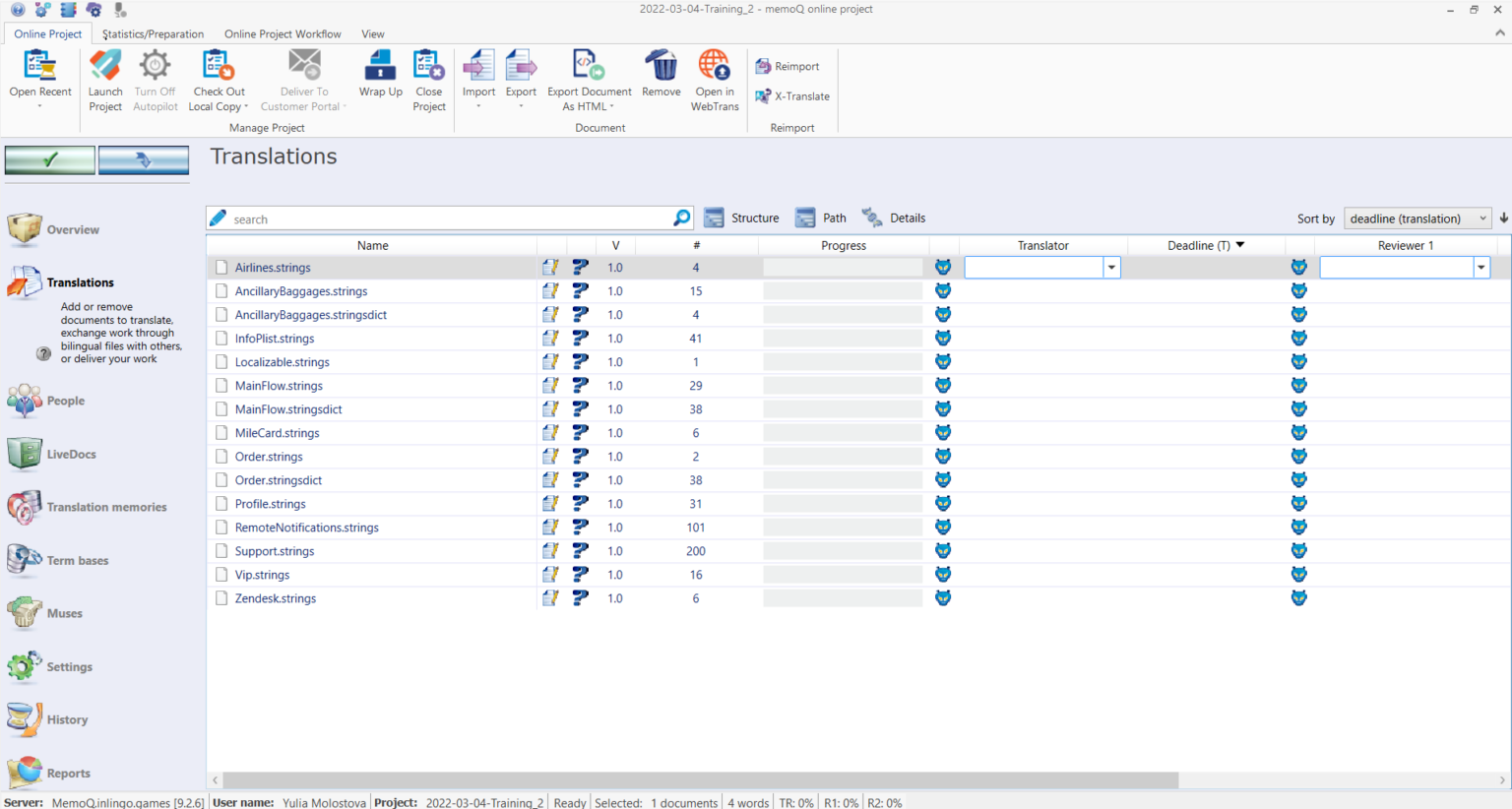This screenshot has height=809, width=1512.
Task: Switch to the Statistics/Preparation tab
Action: click(x=153, y=33)
